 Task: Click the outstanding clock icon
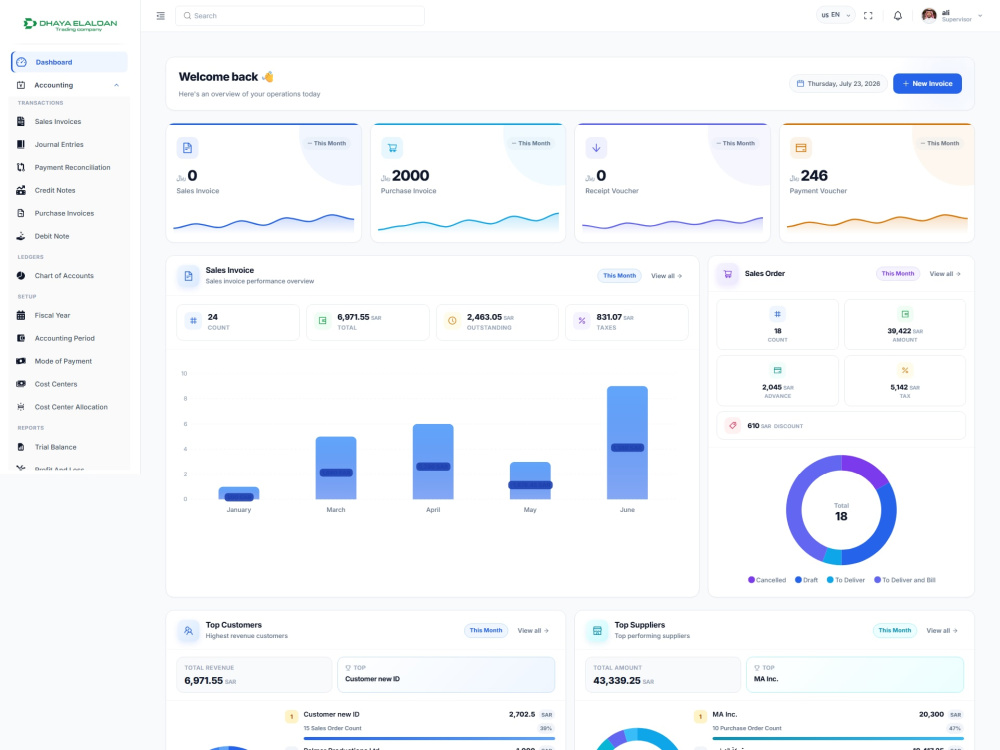pyautogui.click(x=452, y=321)
